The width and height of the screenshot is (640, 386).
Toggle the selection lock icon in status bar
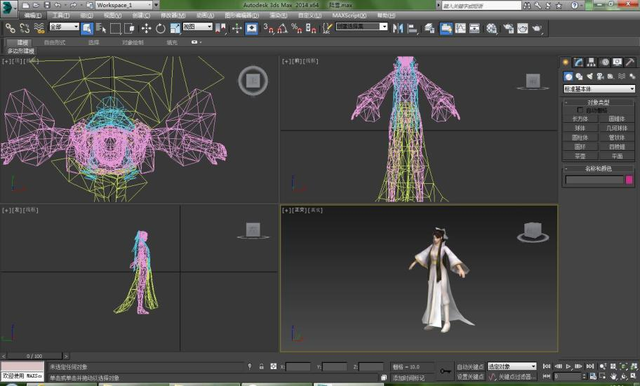click(261, 366)
